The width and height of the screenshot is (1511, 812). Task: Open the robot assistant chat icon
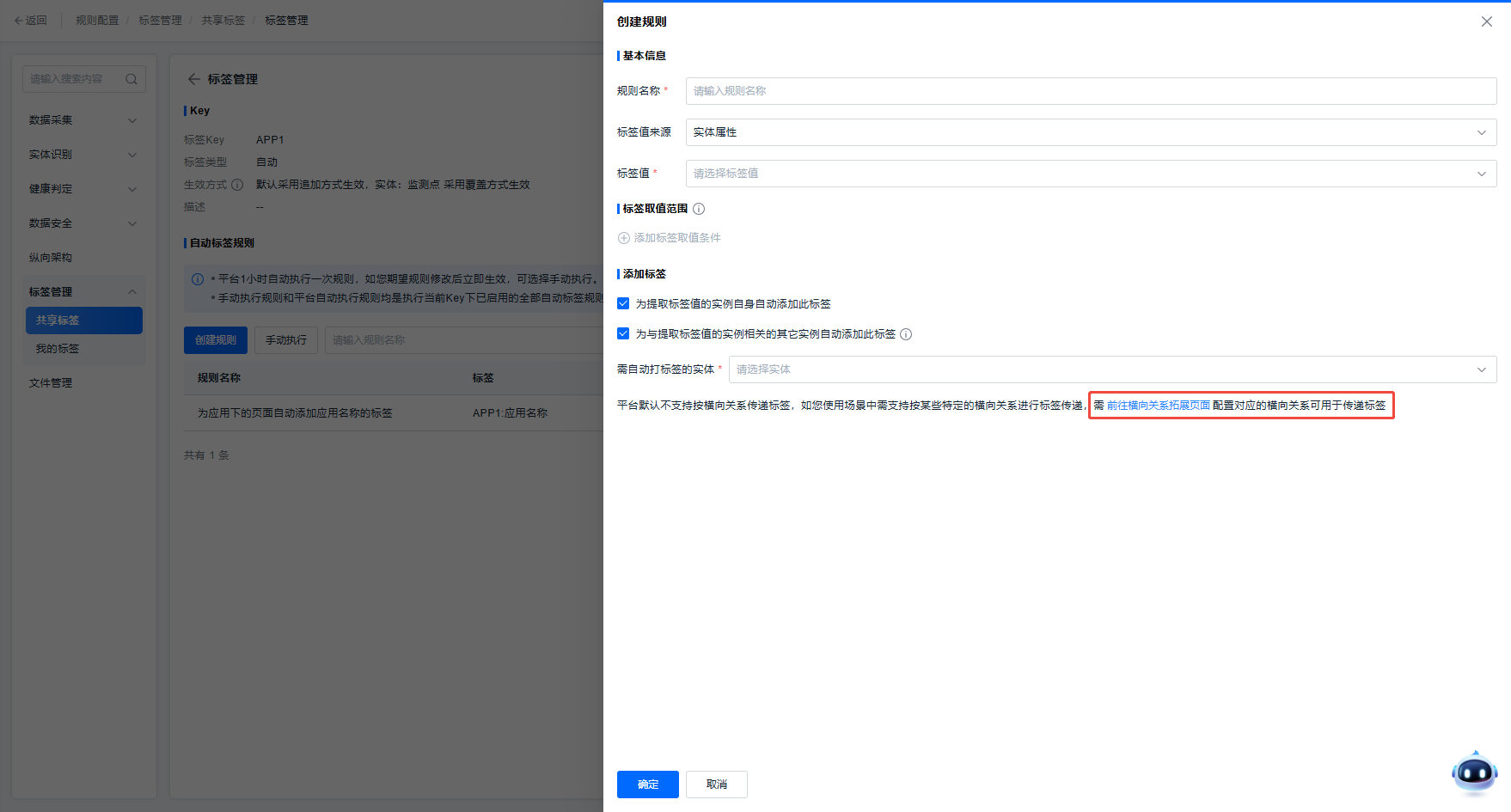[1474, 772]
